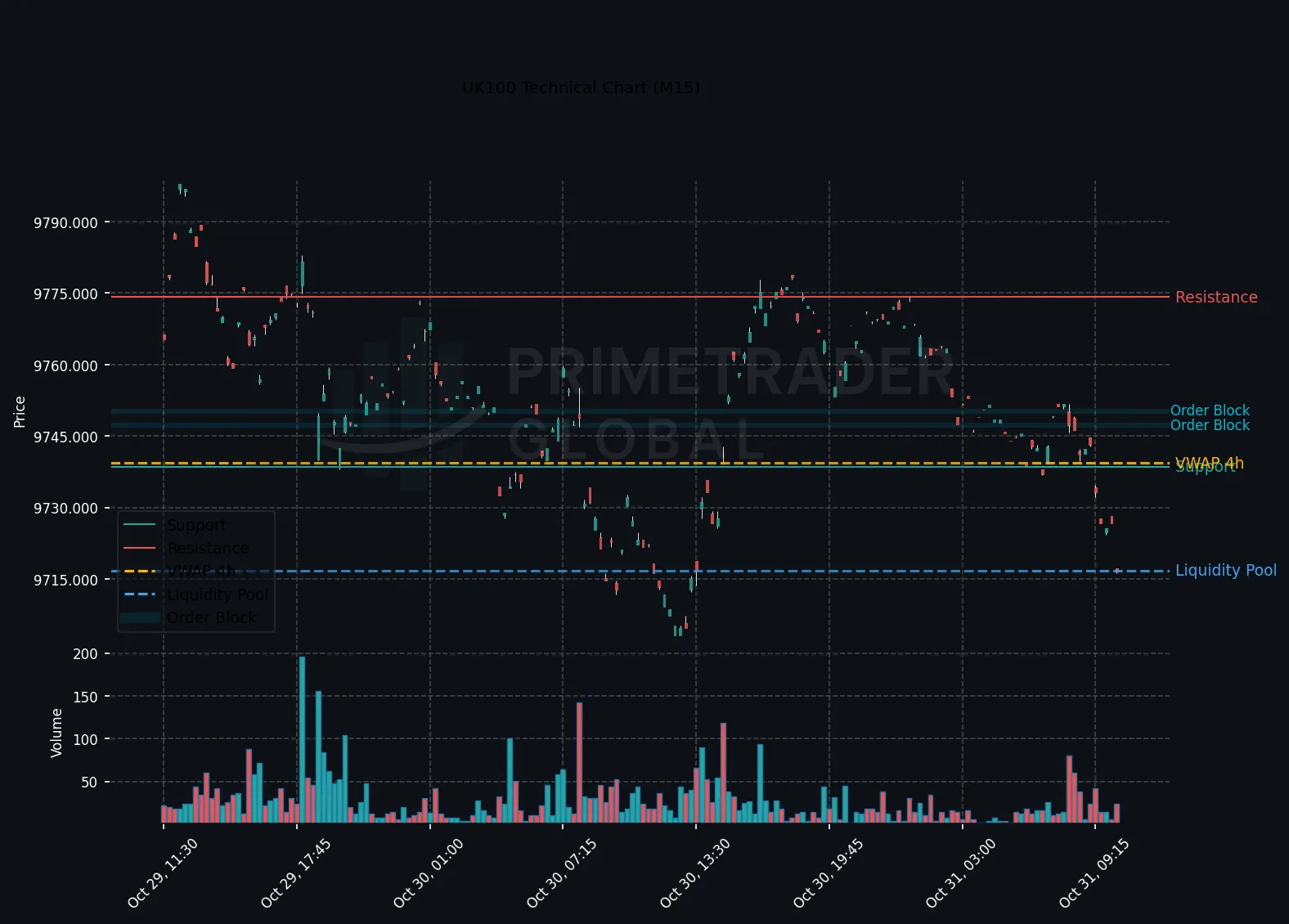Image resolution: width=1289 pixels, height=924 pixels.
Task: Click the Liquidity Pool label on the right
Action: 1225,570
